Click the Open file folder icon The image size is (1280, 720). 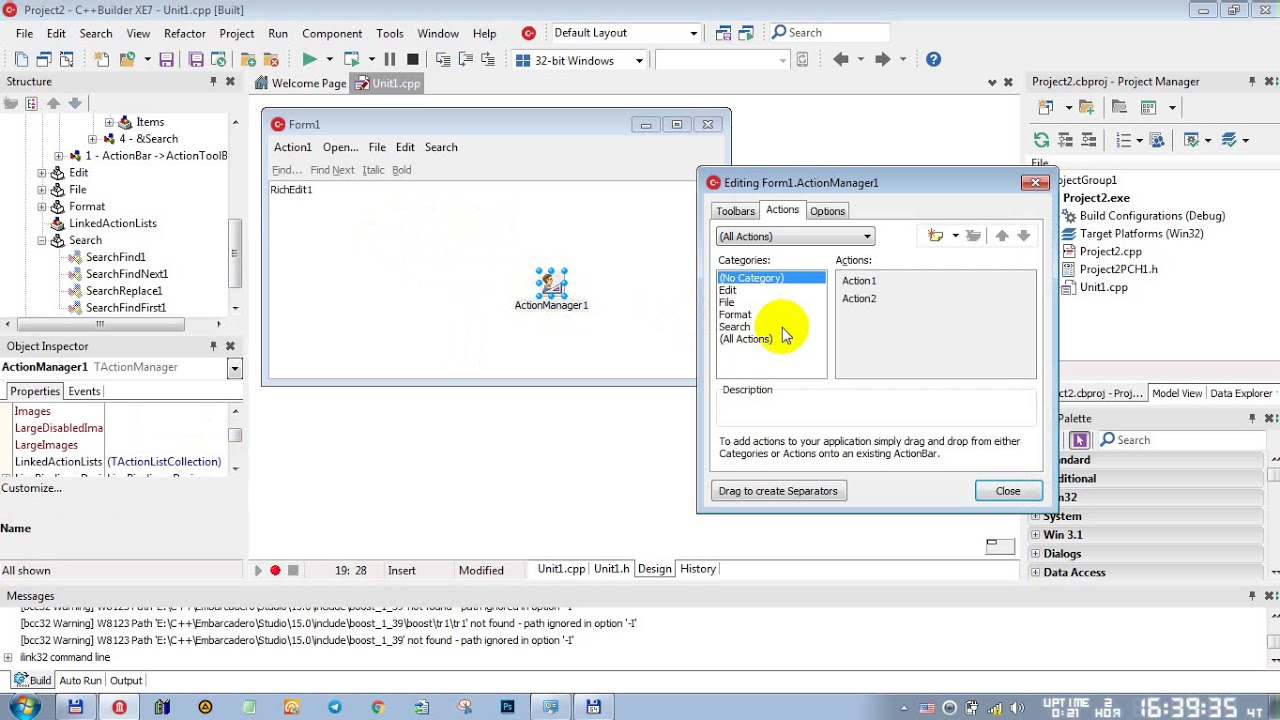click(127, 60)
